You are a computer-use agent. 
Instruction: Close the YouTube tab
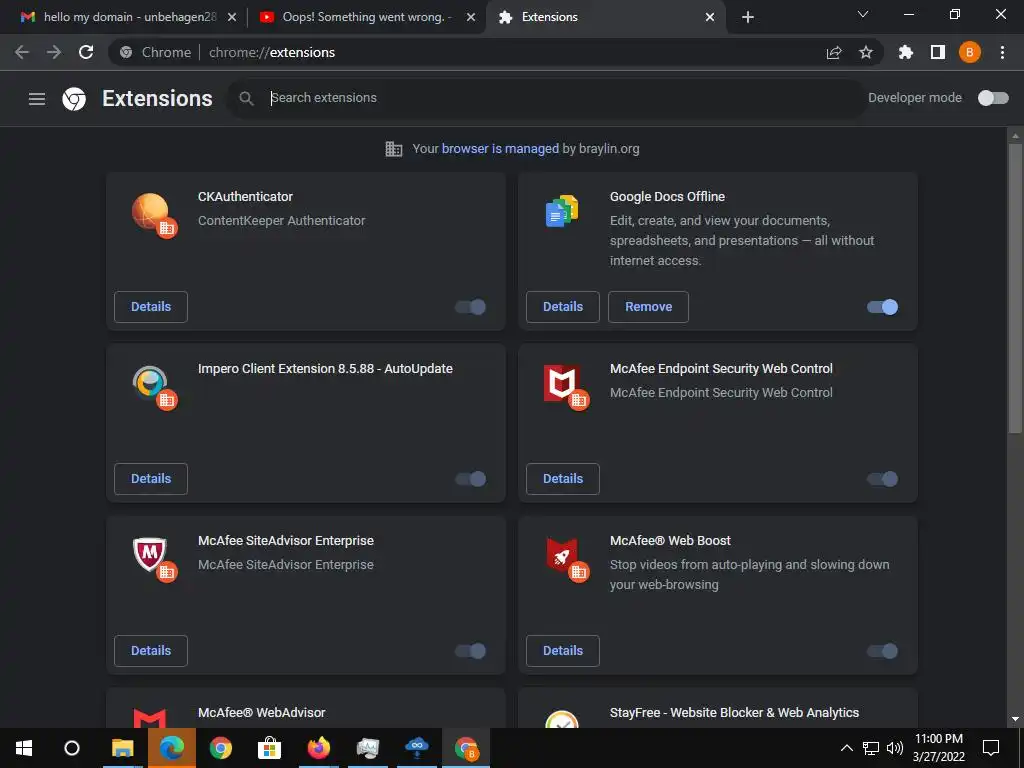tap(471, 17)
